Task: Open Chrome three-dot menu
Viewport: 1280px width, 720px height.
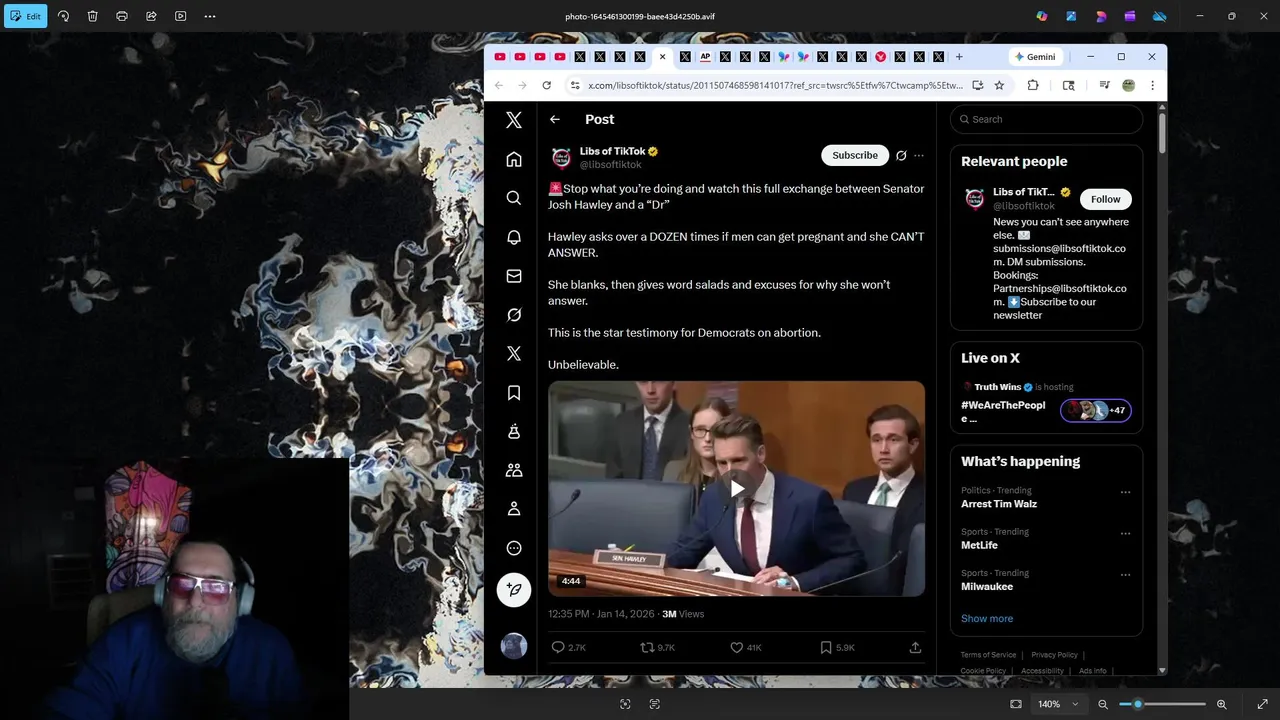Action: (1152, 86)
